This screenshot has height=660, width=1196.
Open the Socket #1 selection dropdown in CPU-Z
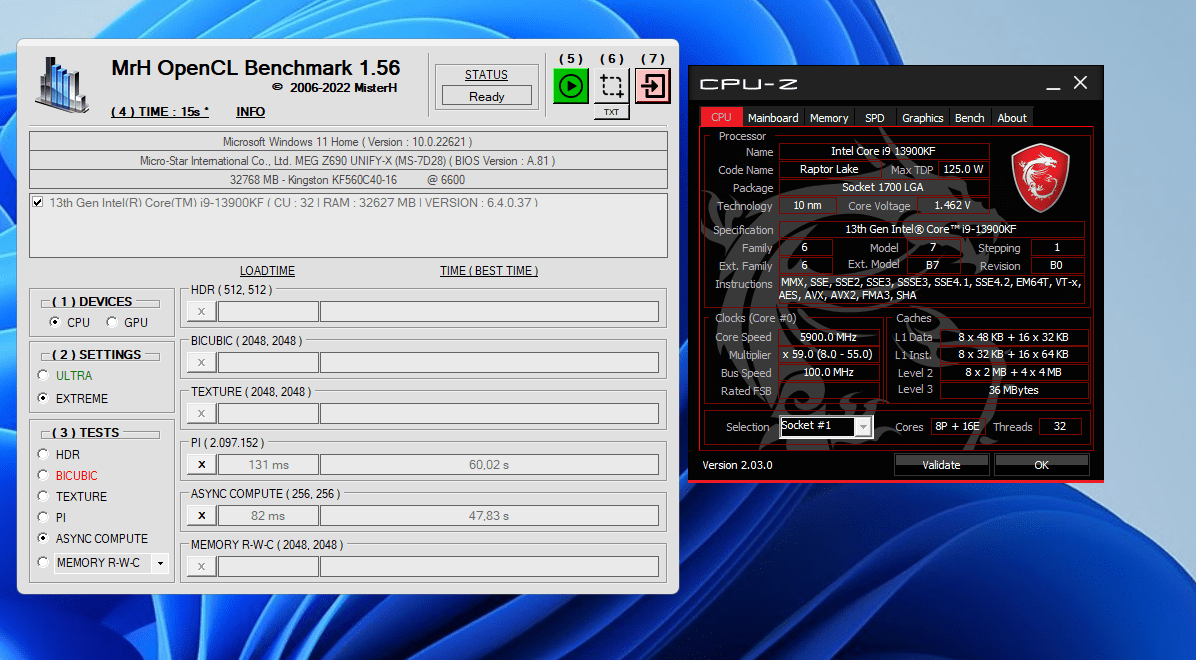click(863, 427)
